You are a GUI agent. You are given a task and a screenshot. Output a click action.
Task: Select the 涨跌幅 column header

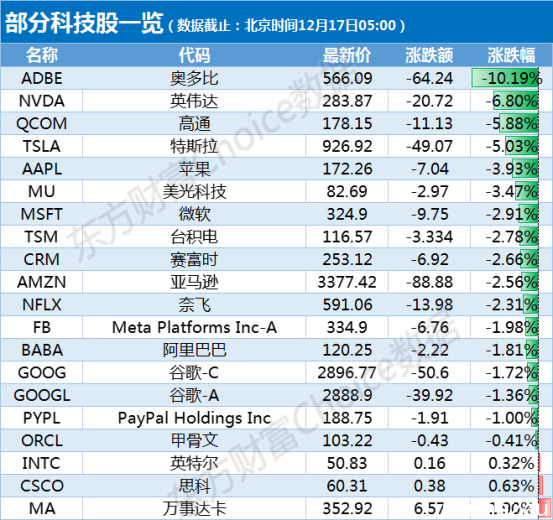[x=511, y=55]
